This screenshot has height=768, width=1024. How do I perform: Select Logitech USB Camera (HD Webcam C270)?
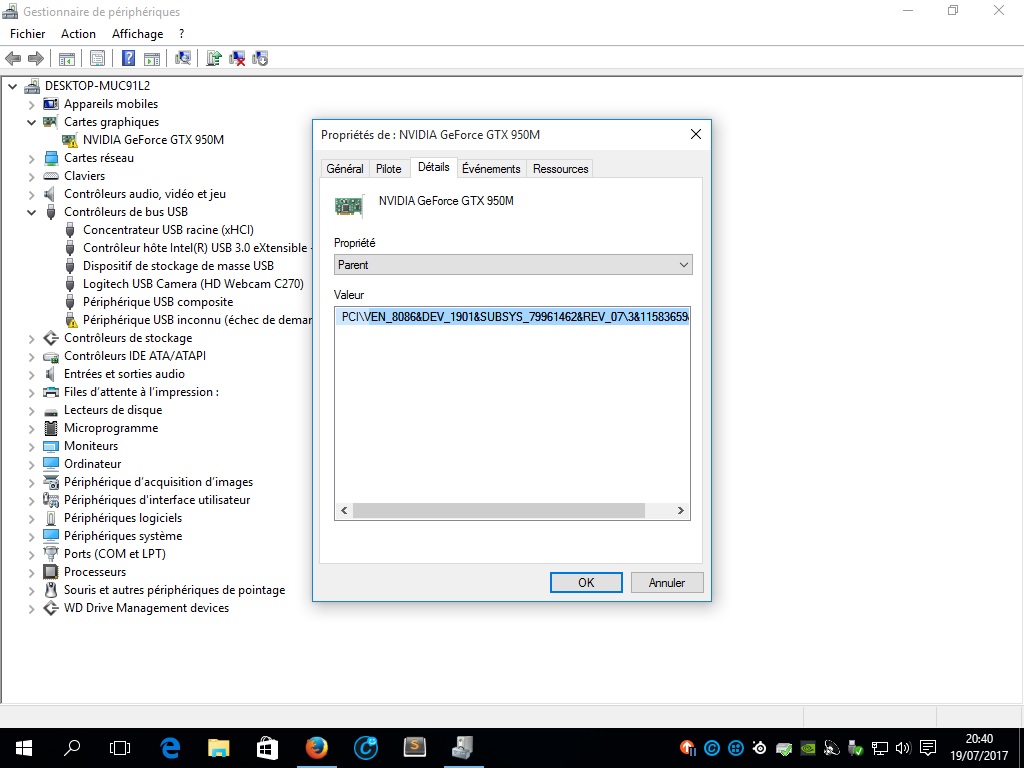[x=193, y=284]
